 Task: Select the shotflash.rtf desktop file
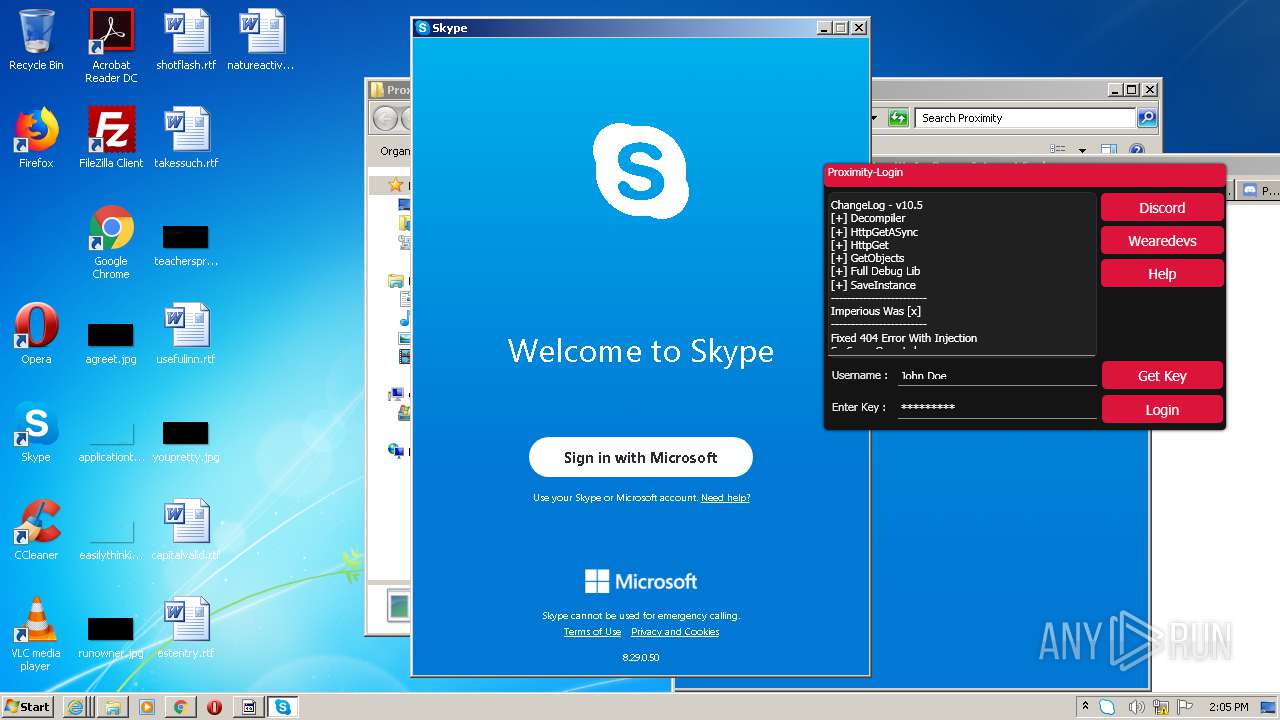(x=186, y=40)
